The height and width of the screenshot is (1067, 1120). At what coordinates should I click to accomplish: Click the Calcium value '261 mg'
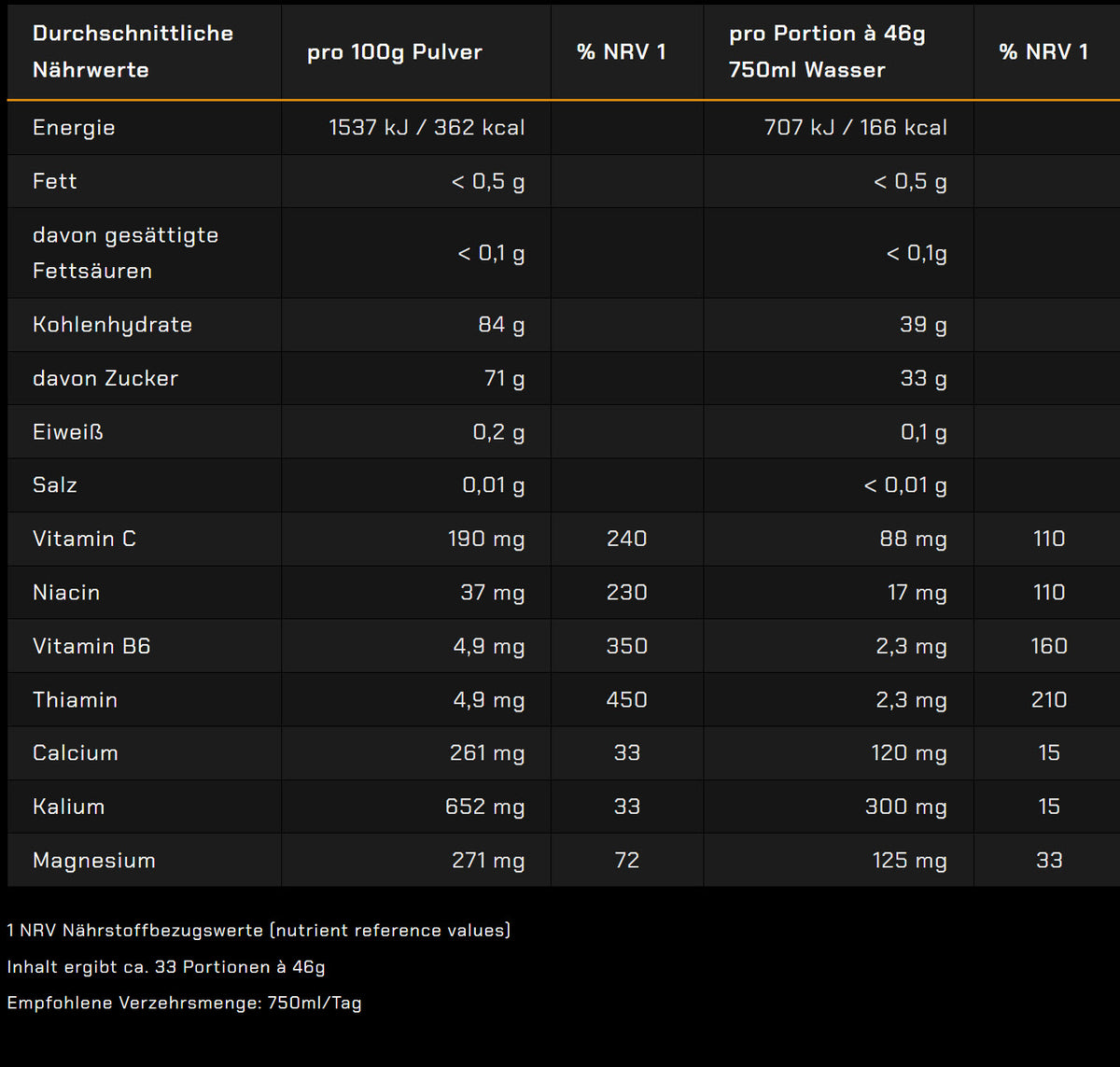487,753
